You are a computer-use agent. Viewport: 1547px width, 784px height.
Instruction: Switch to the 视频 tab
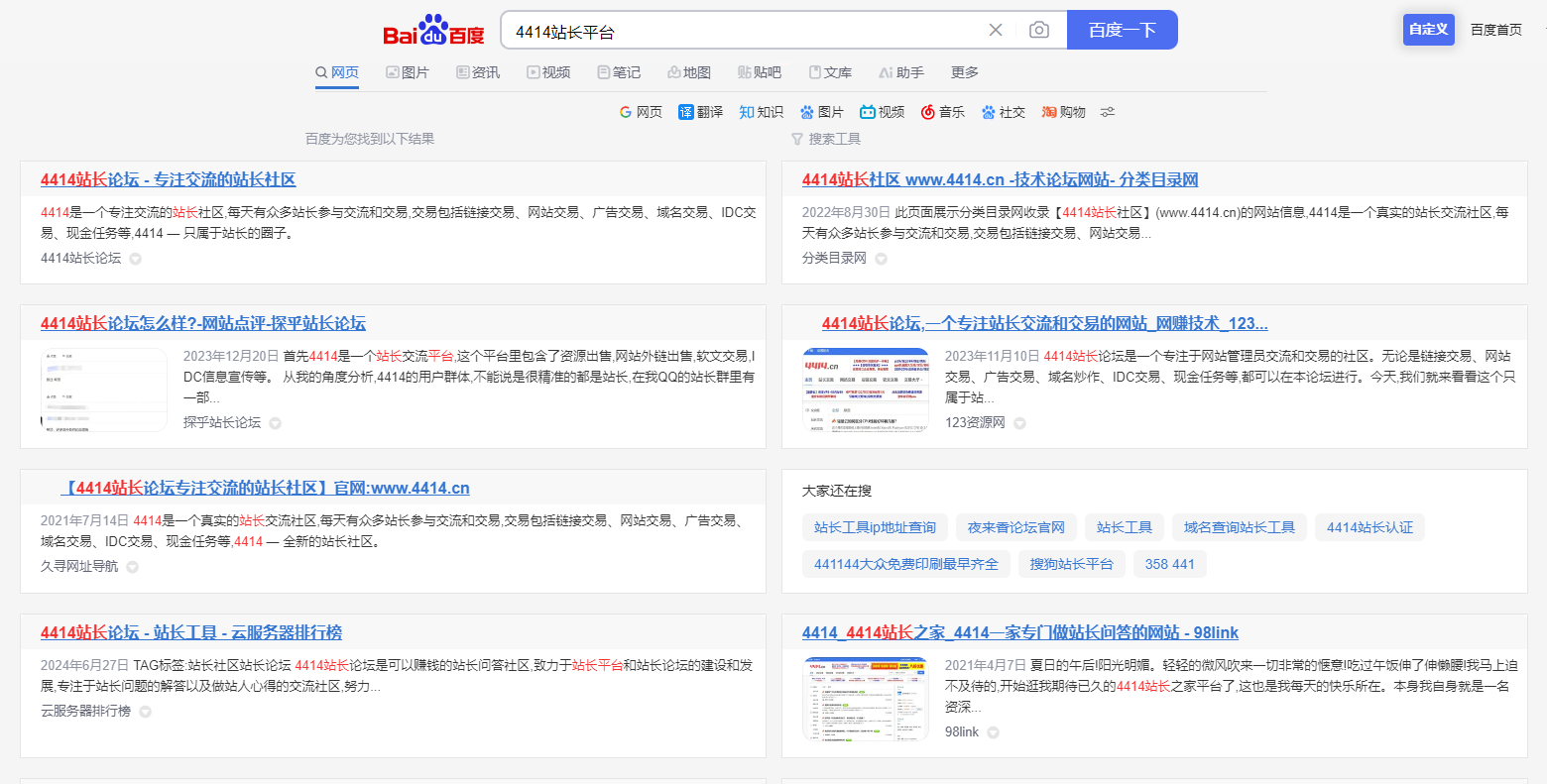(x=548, y=72)
